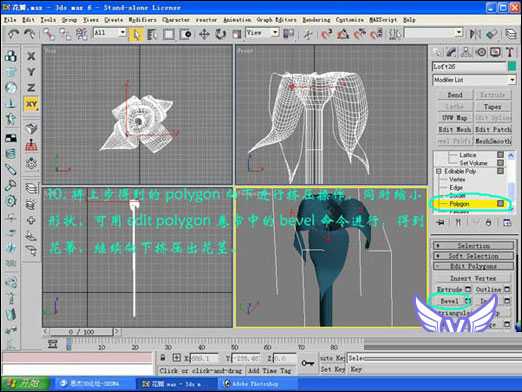Apply the Taper modifier button
This screenshot has height=392, width=522.
coord(493,107)
